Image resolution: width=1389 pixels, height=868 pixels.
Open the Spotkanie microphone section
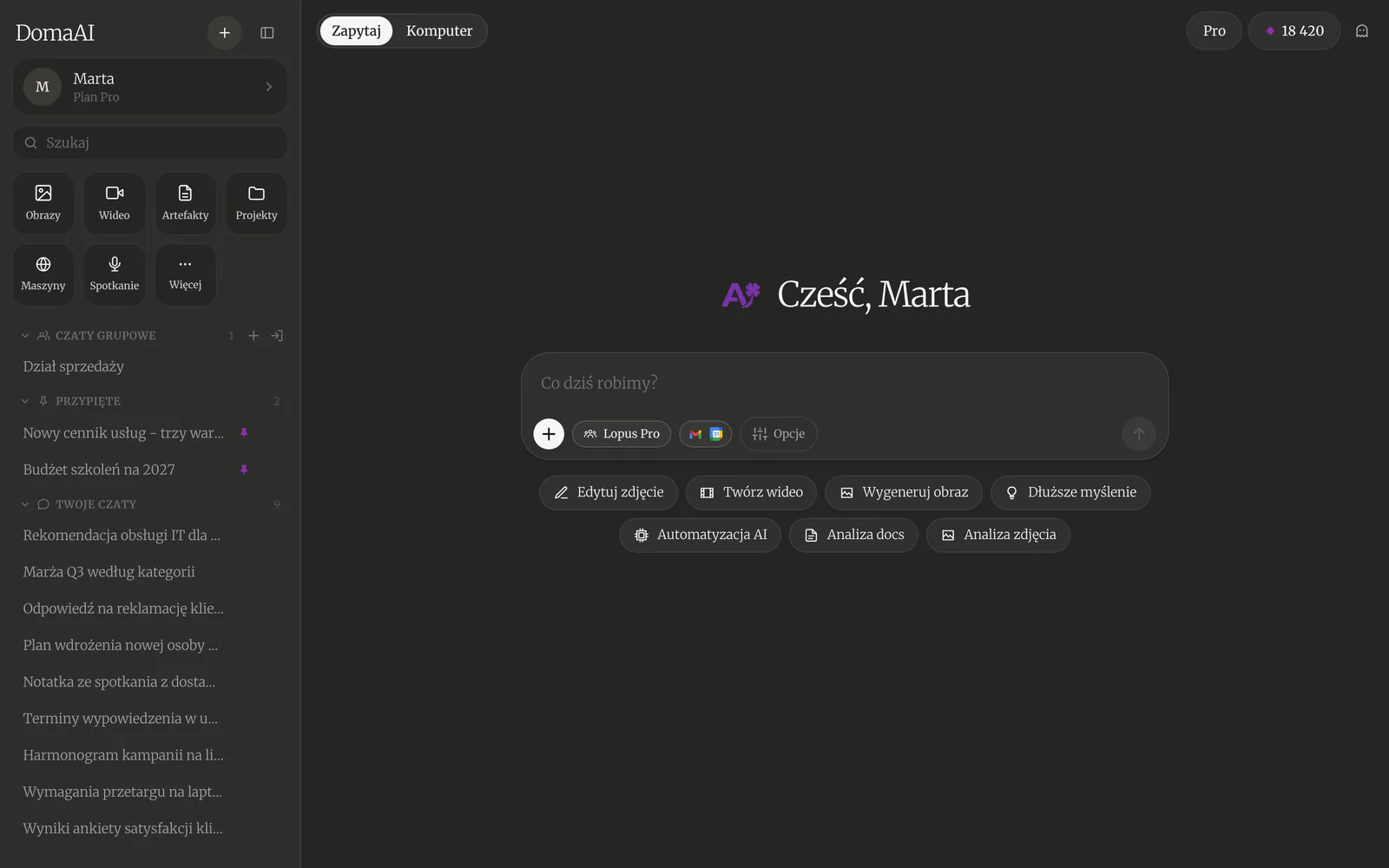tap(115, 274)
